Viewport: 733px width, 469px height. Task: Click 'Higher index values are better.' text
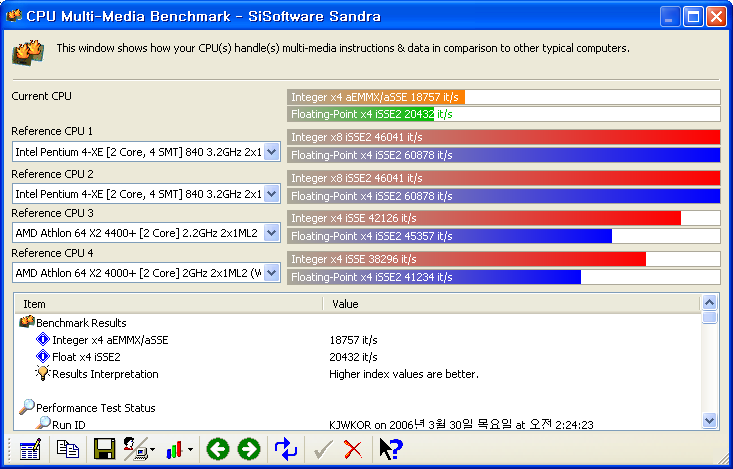(404, 374)
